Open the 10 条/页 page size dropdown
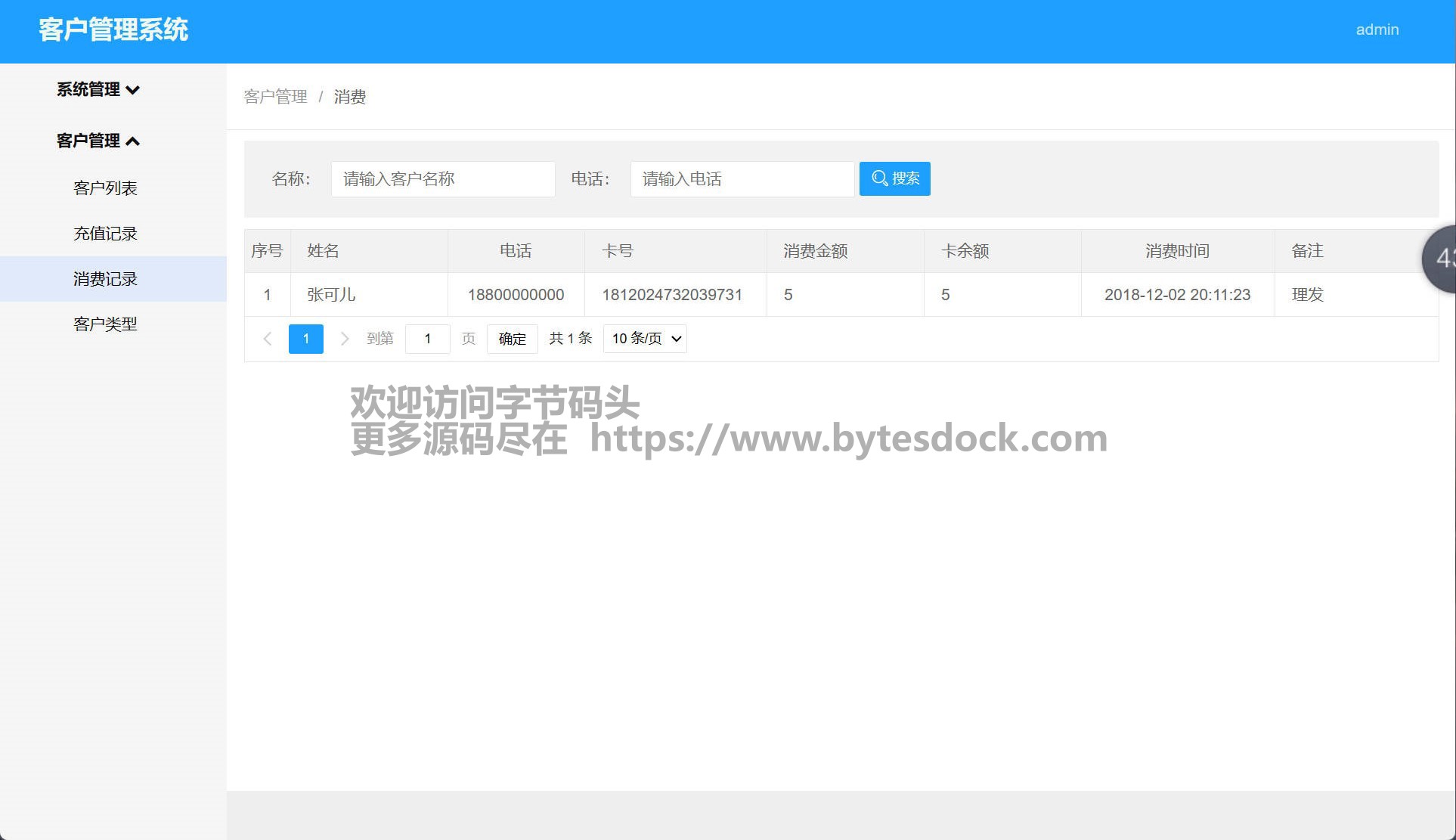The image size is (1456, 840). (x=645, y=339)
